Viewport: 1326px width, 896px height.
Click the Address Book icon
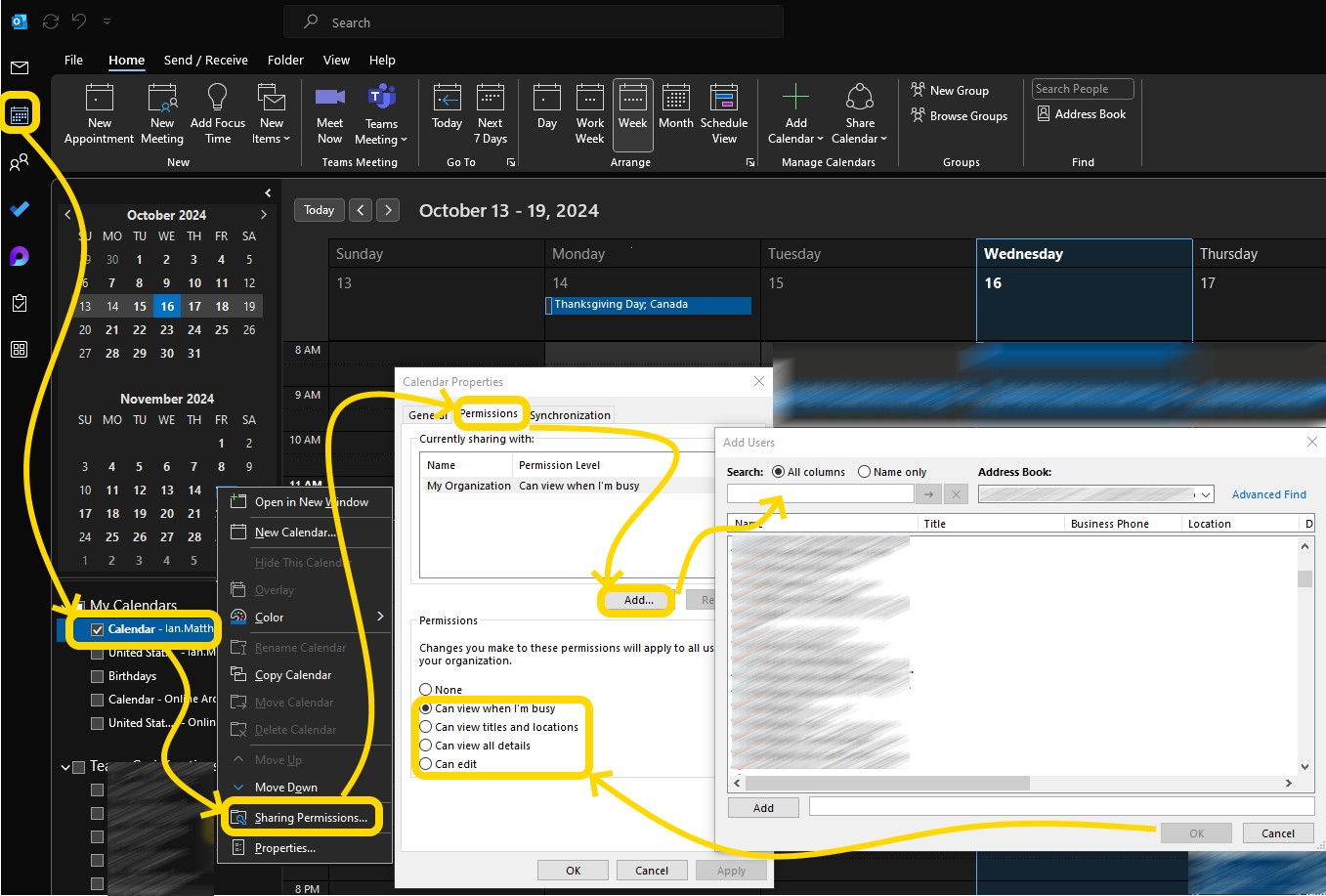pyautogui.click(x=1044, y=114)
